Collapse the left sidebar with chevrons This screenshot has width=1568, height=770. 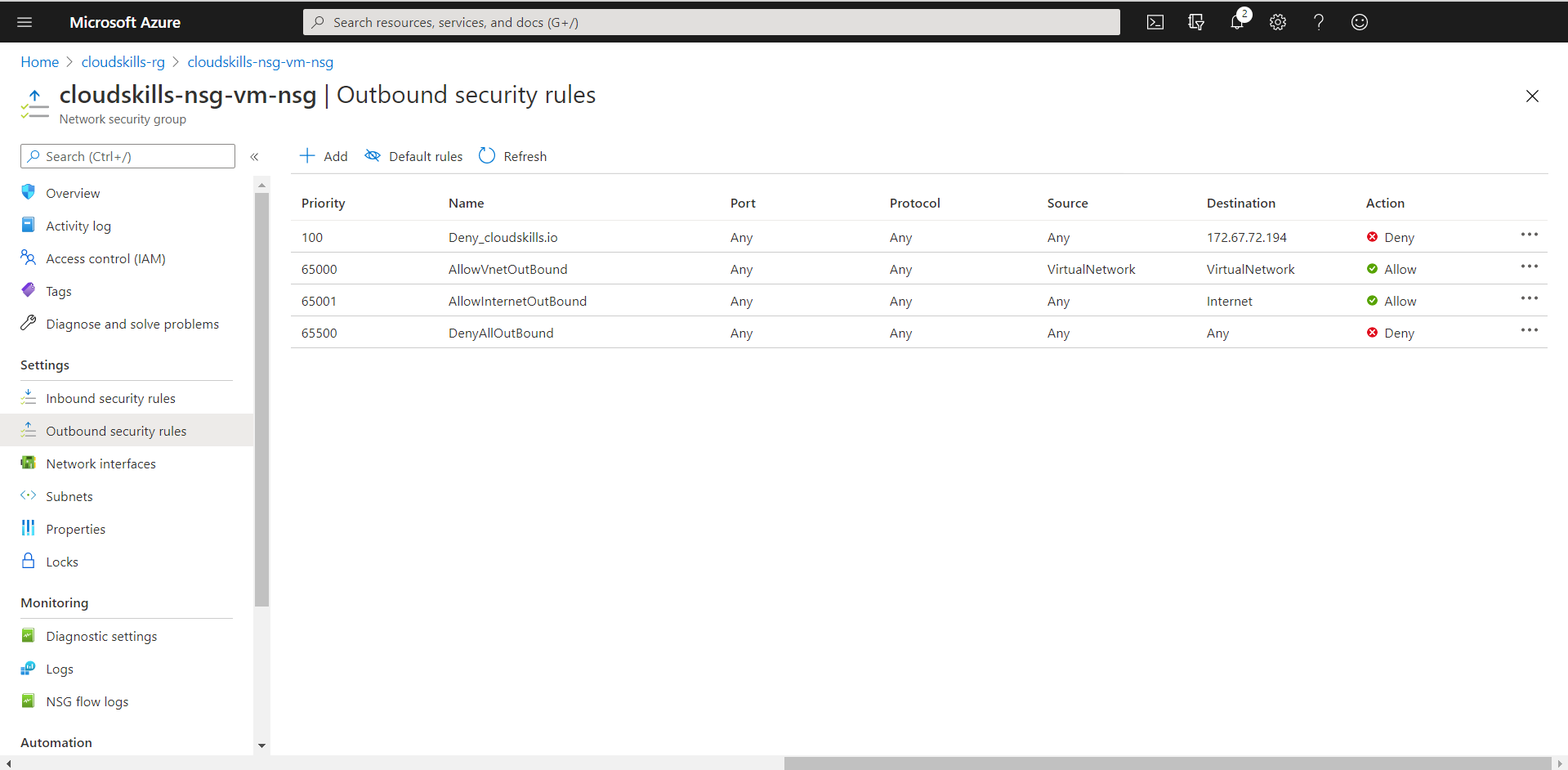pyautogui.click(x=254, y=156)
